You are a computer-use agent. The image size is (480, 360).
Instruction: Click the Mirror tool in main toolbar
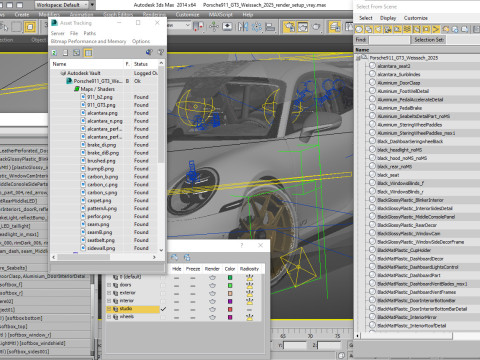[243, 27]
